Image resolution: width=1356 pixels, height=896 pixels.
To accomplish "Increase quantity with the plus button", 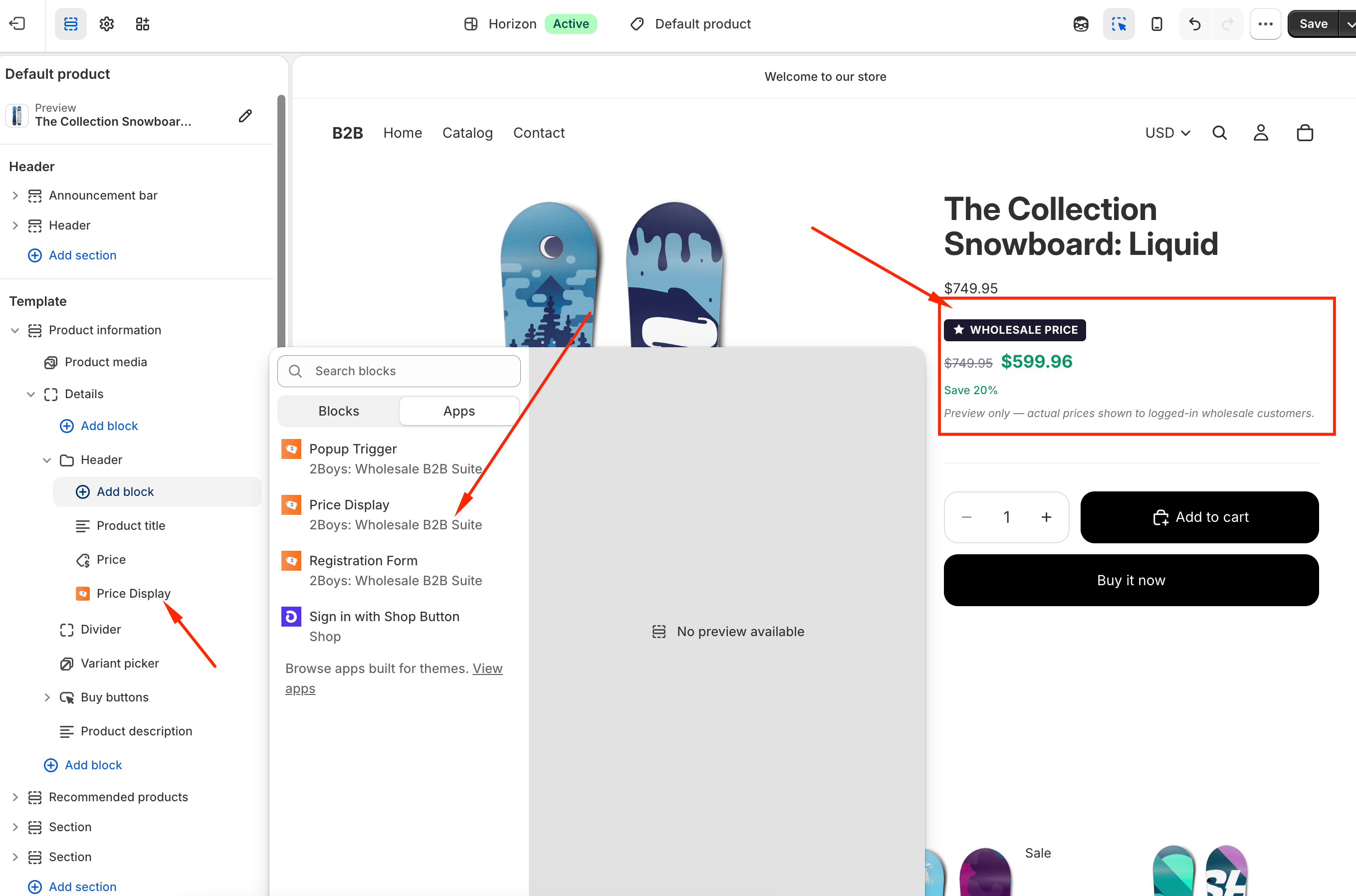I will [1046, 517].
